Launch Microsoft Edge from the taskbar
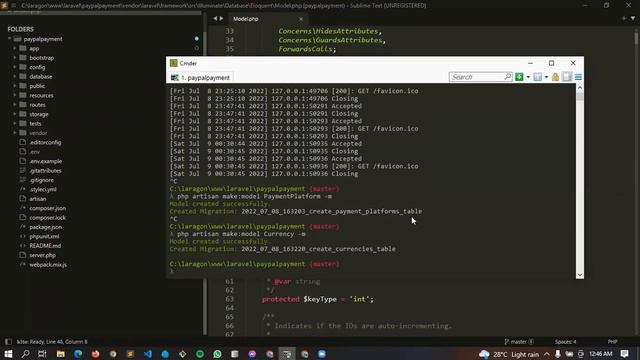The width and height of the screenshot is (640, 360). pos(78,354)
